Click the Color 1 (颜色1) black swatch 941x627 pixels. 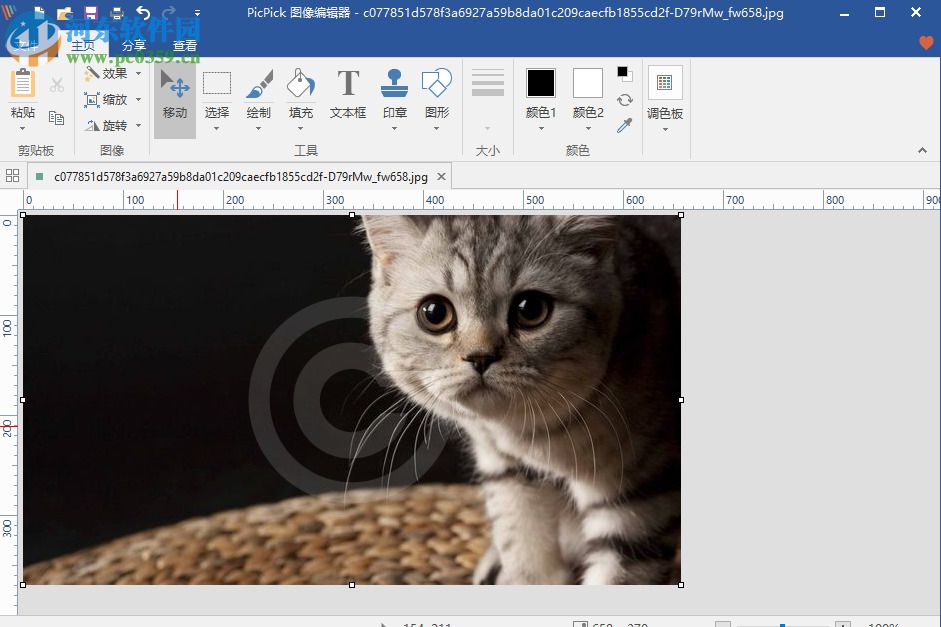541,83
